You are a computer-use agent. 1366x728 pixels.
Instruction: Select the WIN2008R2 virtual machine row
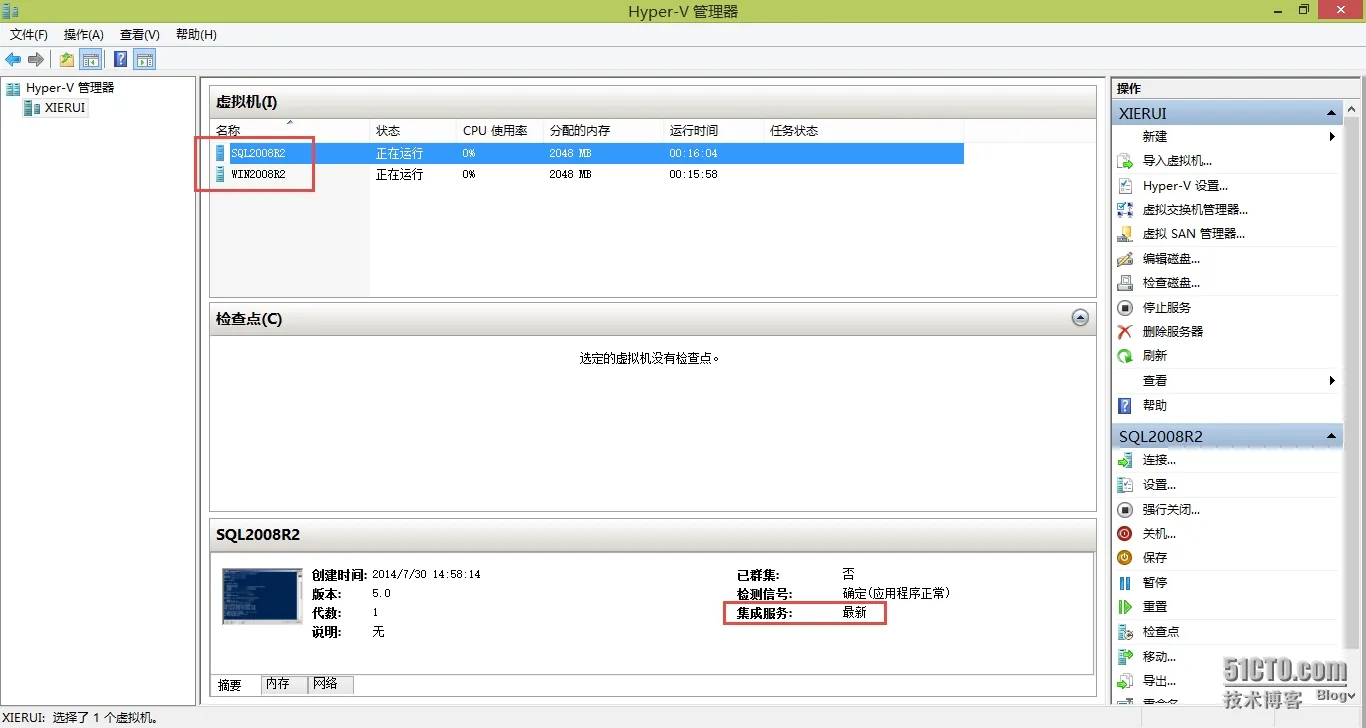(587, 174)
